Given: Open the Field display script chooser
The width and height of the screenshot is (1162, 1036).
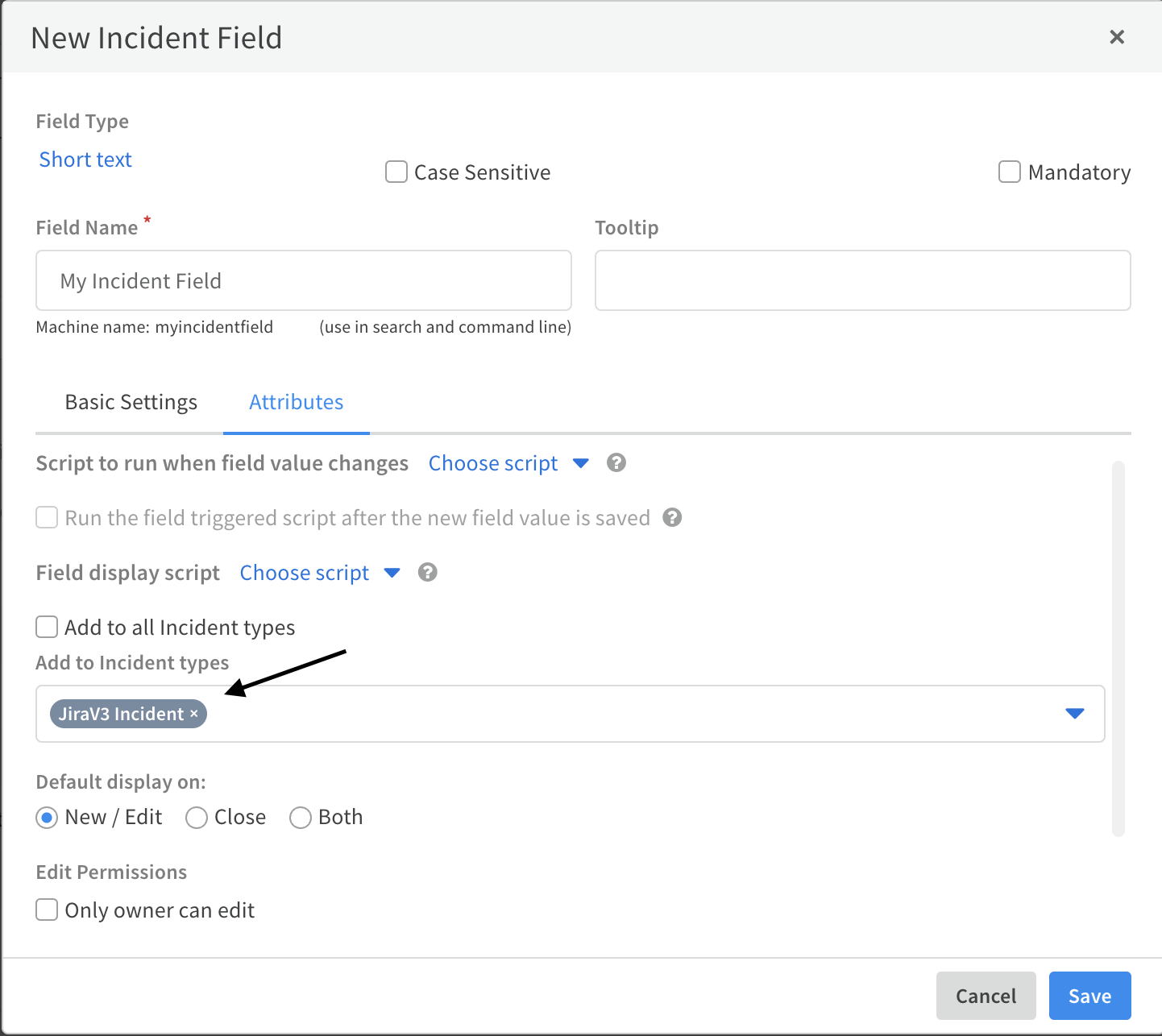Looking at the screenshot, I should click(304, 573).
